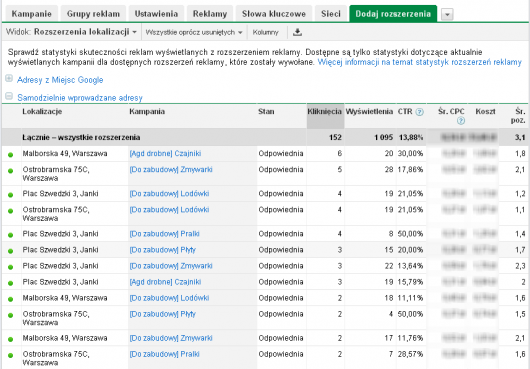530x369 pixels.
Task: Open [Do zabudowy] Pralki campaign for Plac Szwedzki
Action: [165, 234]
